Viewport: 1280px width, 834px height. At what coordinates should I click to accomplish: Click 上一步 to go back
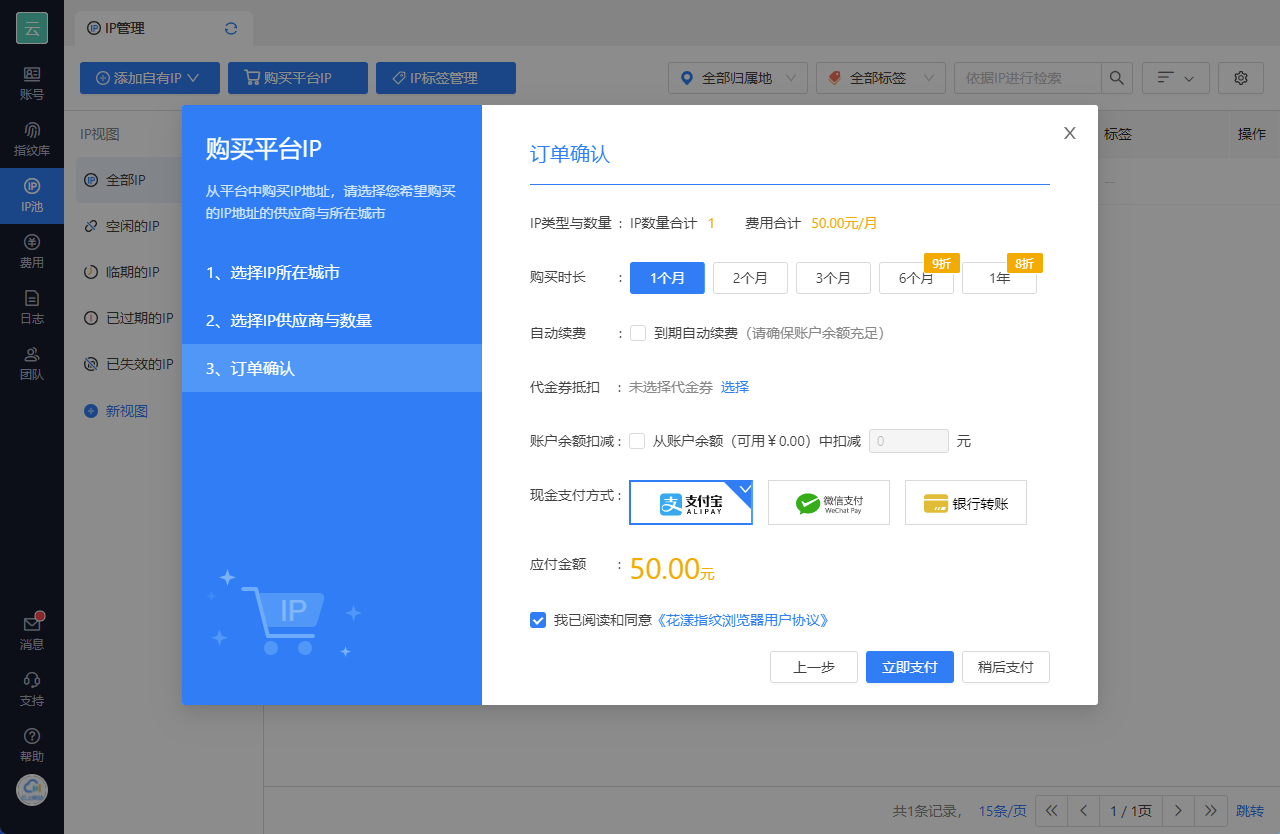tap(814, 667)
